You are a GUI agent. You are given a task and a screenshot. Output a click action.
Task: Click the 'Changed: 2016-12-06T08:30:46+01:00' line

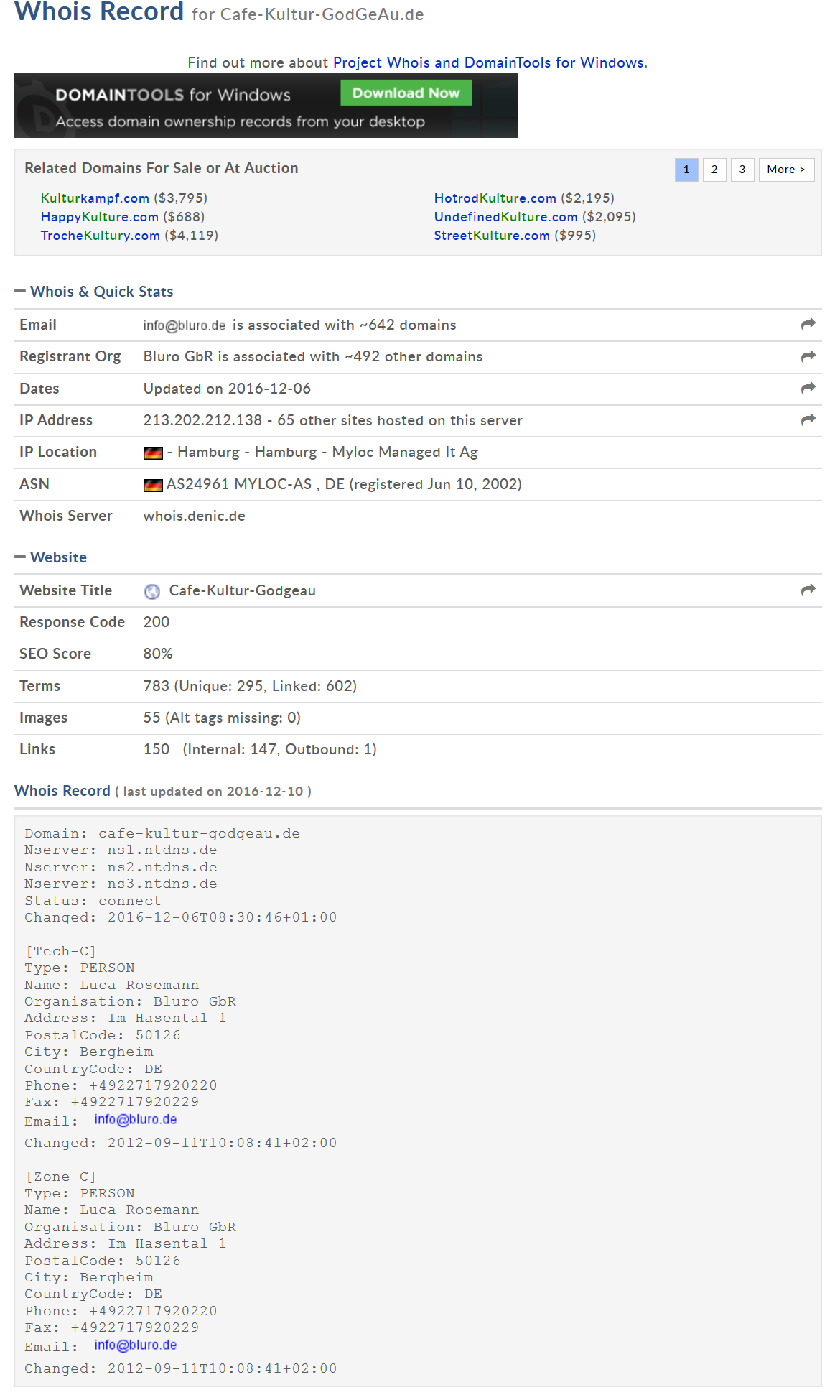coord(180,917)
